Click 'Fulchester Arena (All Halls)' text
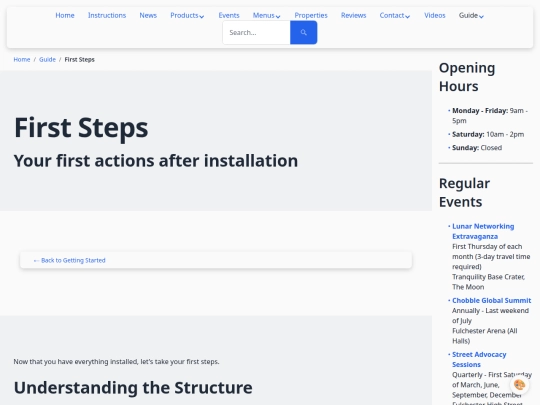The image size is (540, 405). (485, 336)
